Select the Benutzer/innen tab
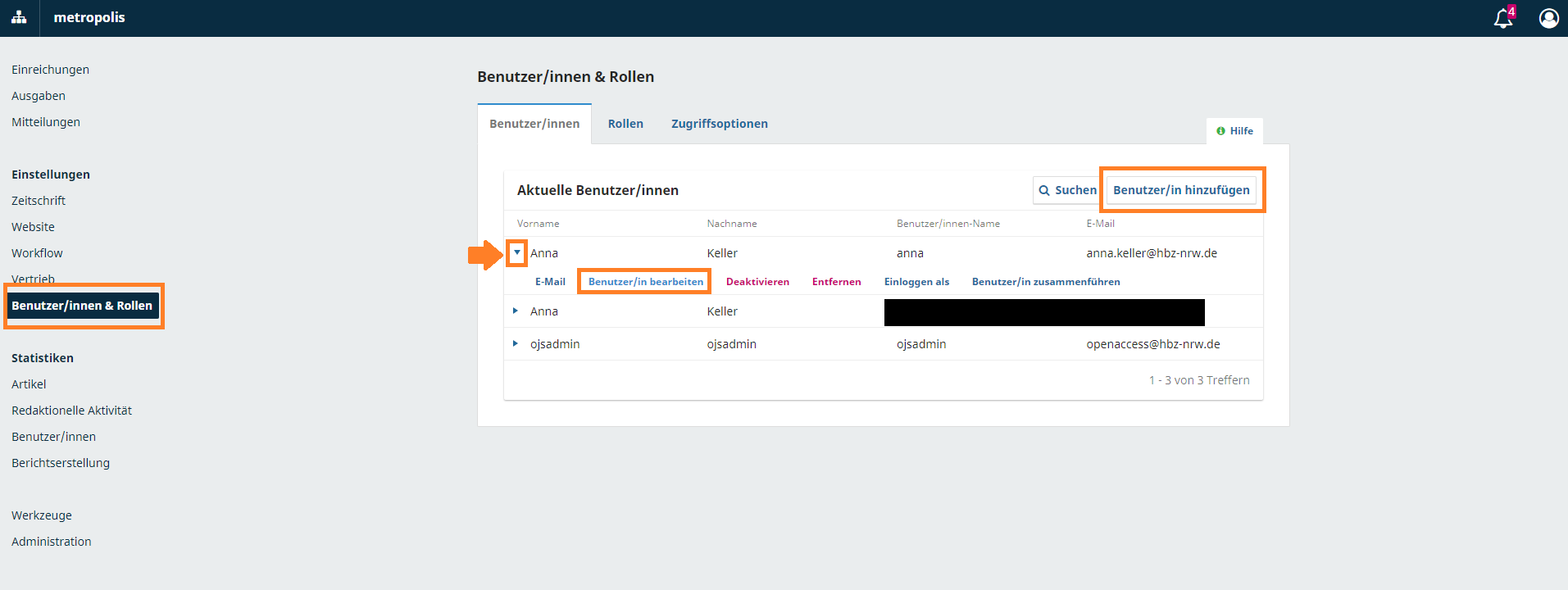Screen dimensions: 1568x590 [x=534, y=124]
